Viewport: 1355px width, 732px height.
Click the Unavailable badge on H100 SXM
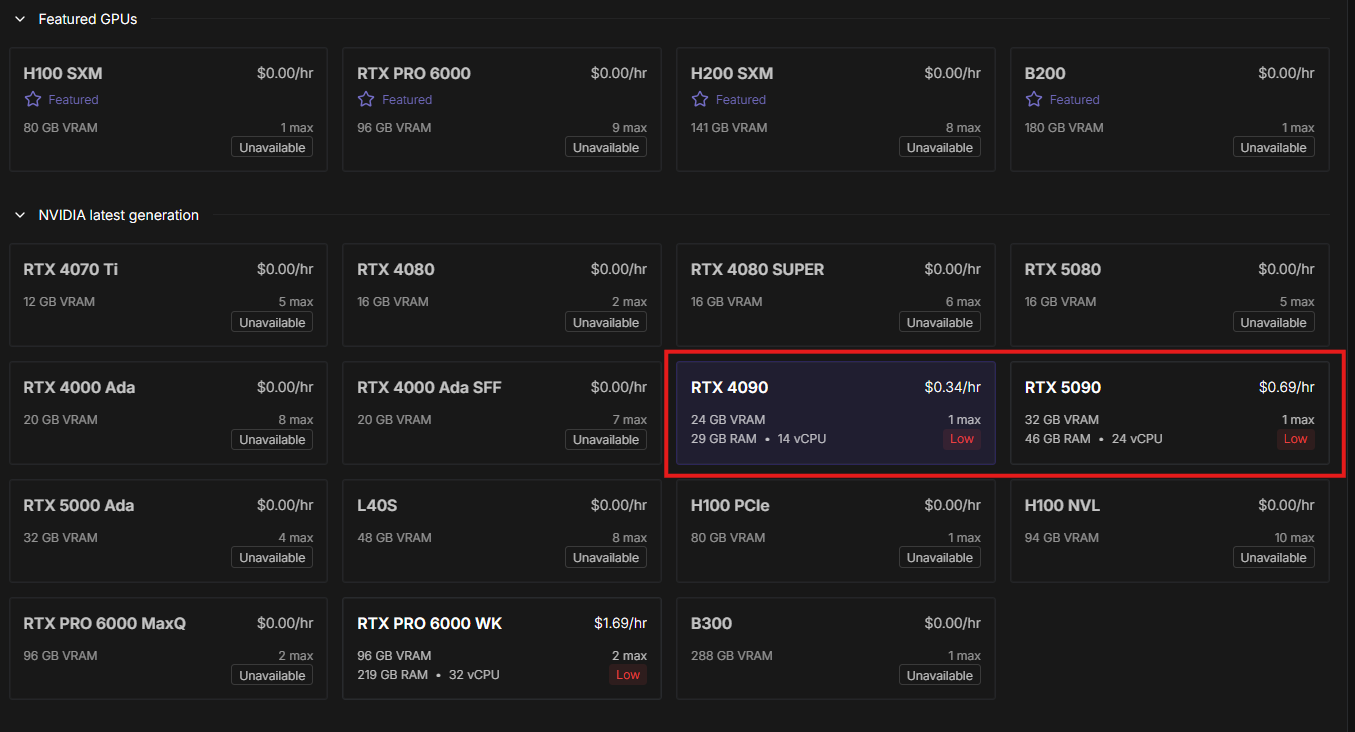272,147
